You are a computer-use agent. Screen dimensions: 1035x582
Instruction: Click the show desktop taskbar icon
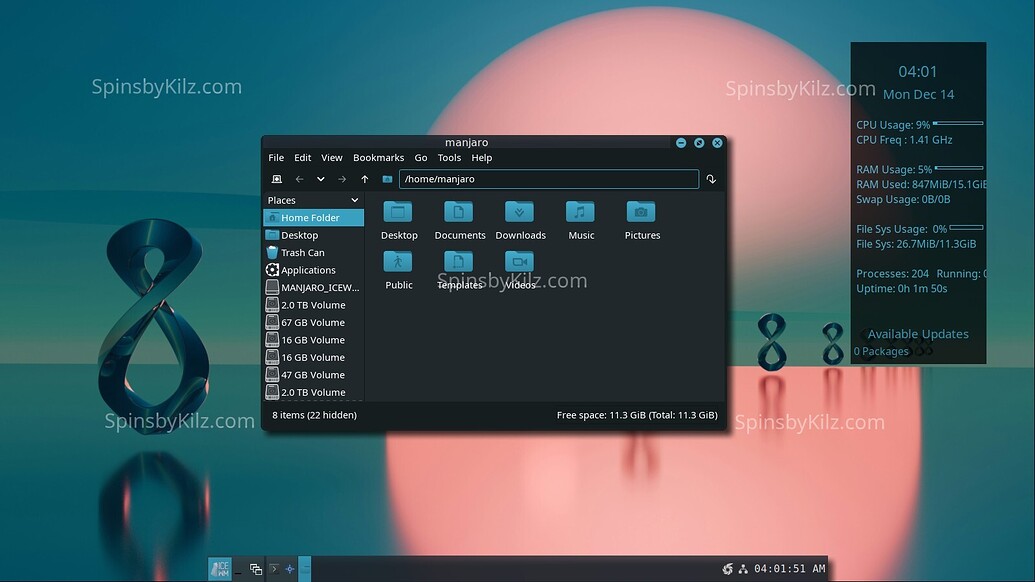click(254, 568)
